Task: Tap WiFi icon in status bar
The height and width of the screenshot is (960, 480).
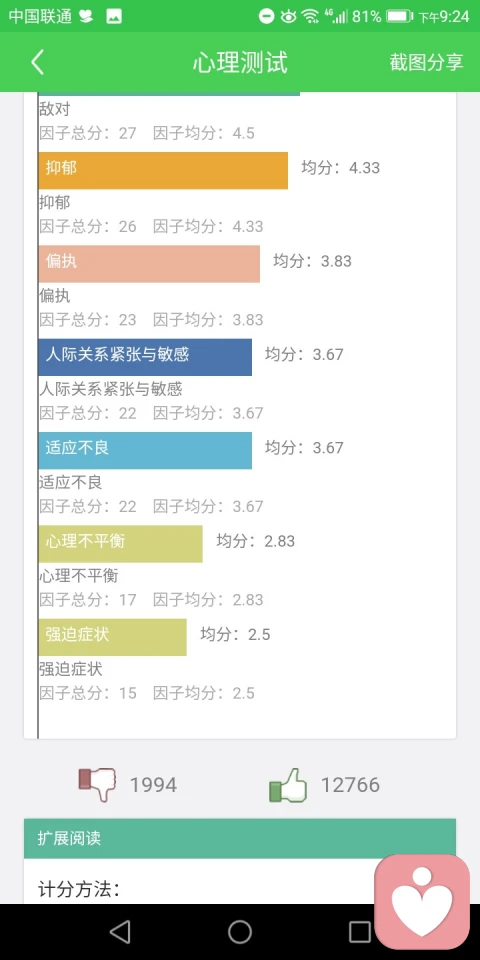Action: click(x=311, y=17)
